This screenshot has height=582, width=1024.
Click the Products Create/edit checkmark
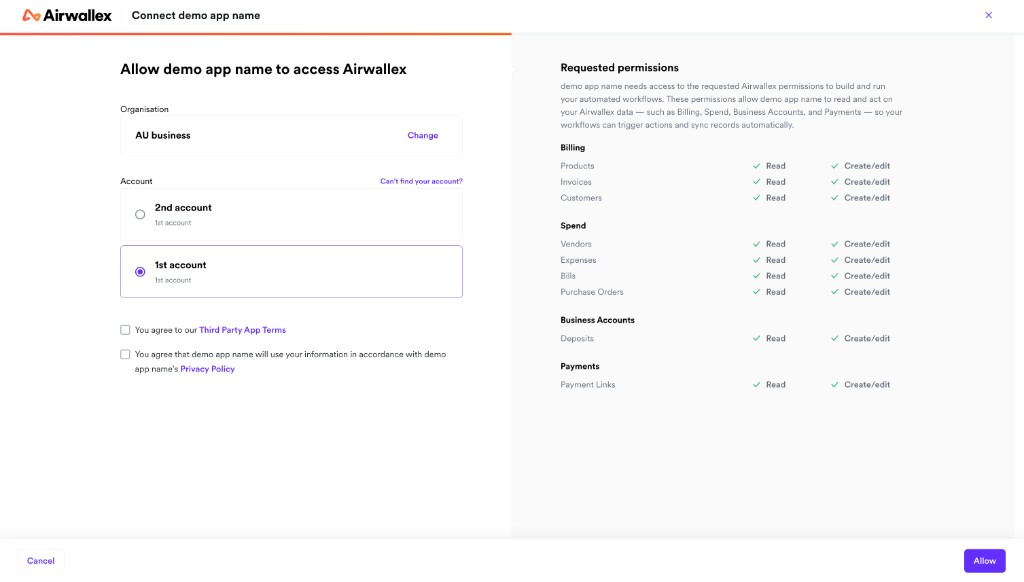pos(835,166)
